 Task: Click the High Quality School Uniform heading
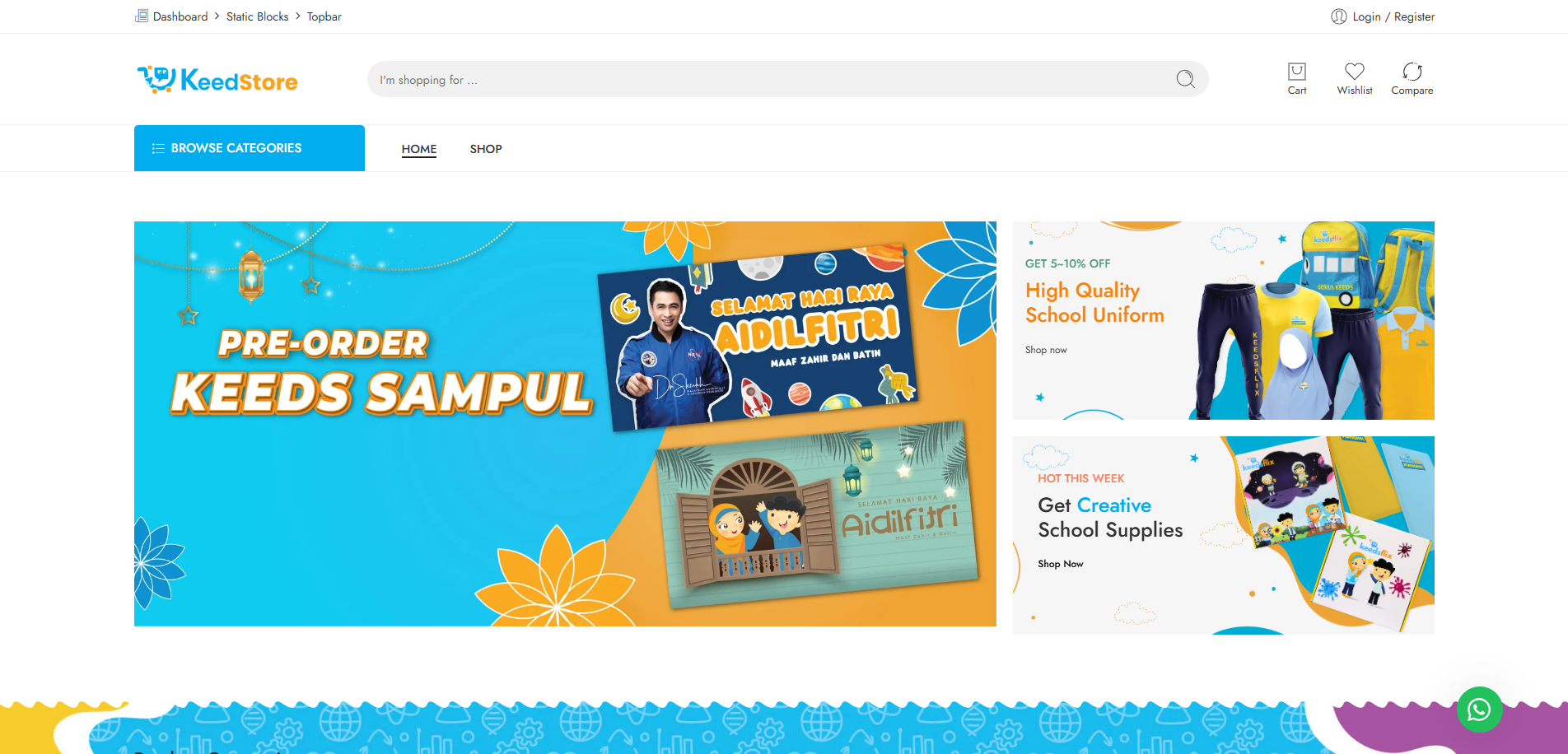(1094, 303)
